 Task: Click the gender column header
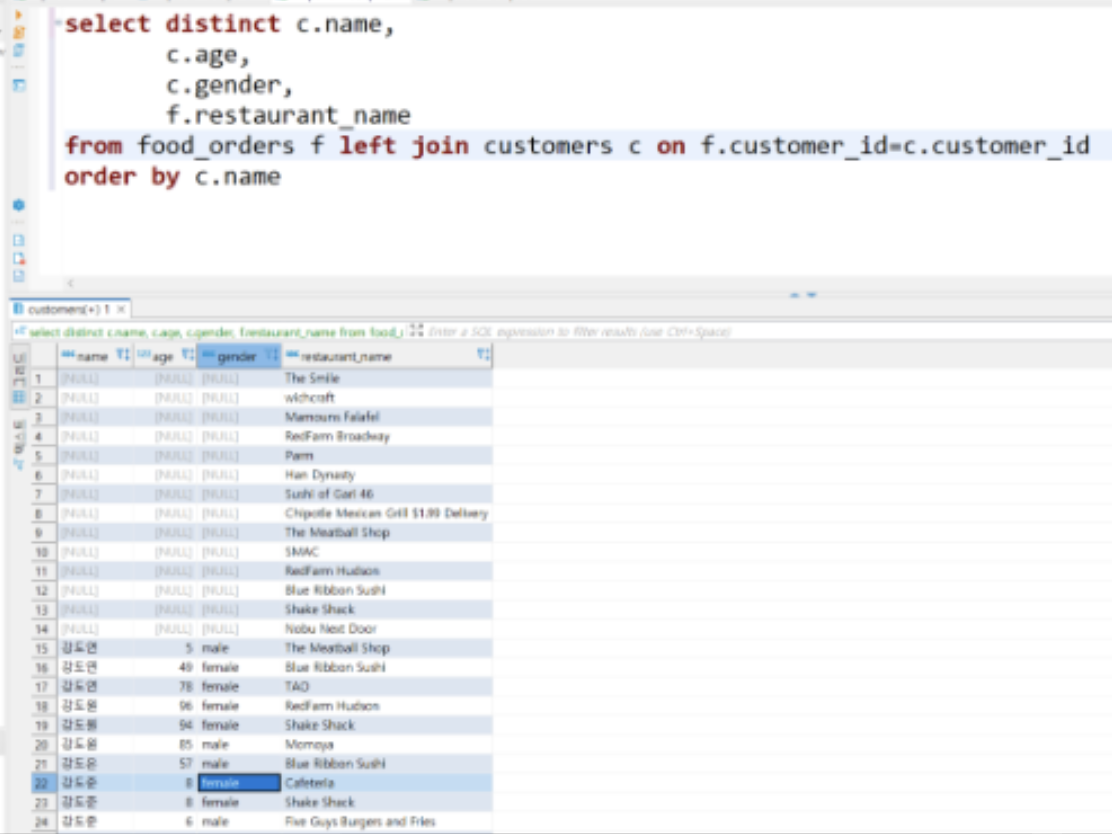[x=237, y=356]
